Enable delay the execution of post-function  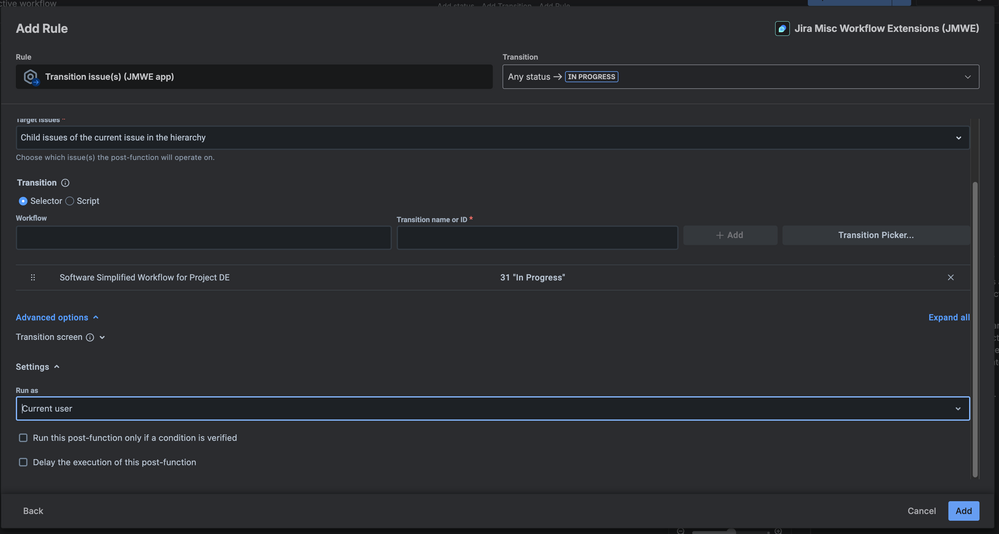pos(23,463)
